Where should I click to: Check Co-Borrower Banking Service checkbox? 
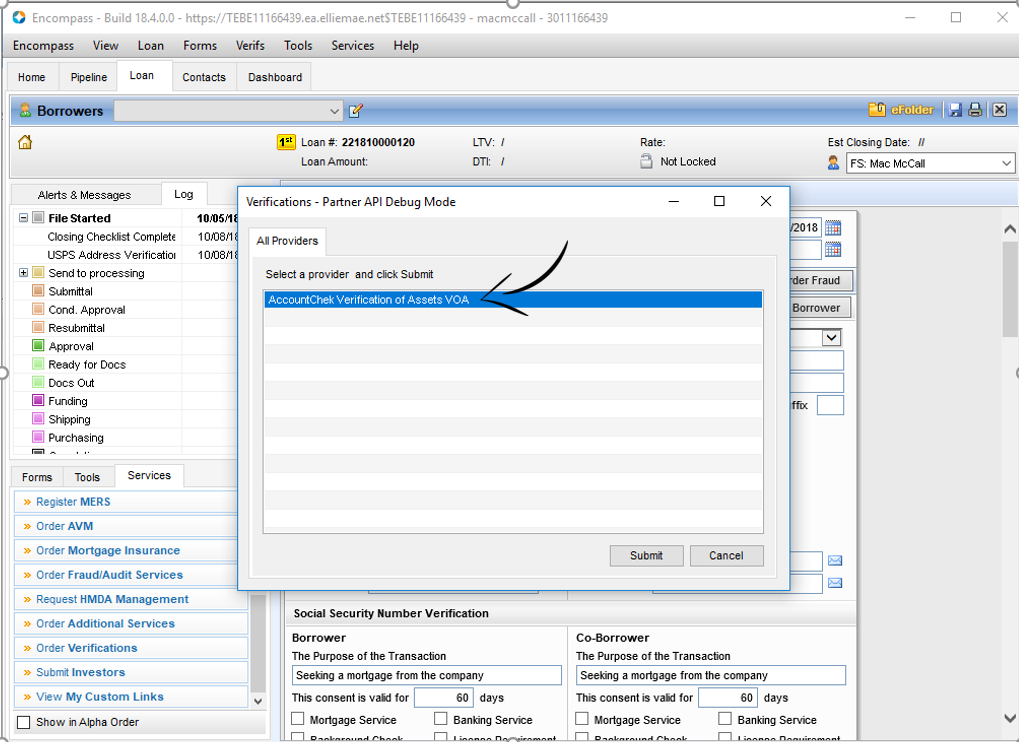(725, 719)
